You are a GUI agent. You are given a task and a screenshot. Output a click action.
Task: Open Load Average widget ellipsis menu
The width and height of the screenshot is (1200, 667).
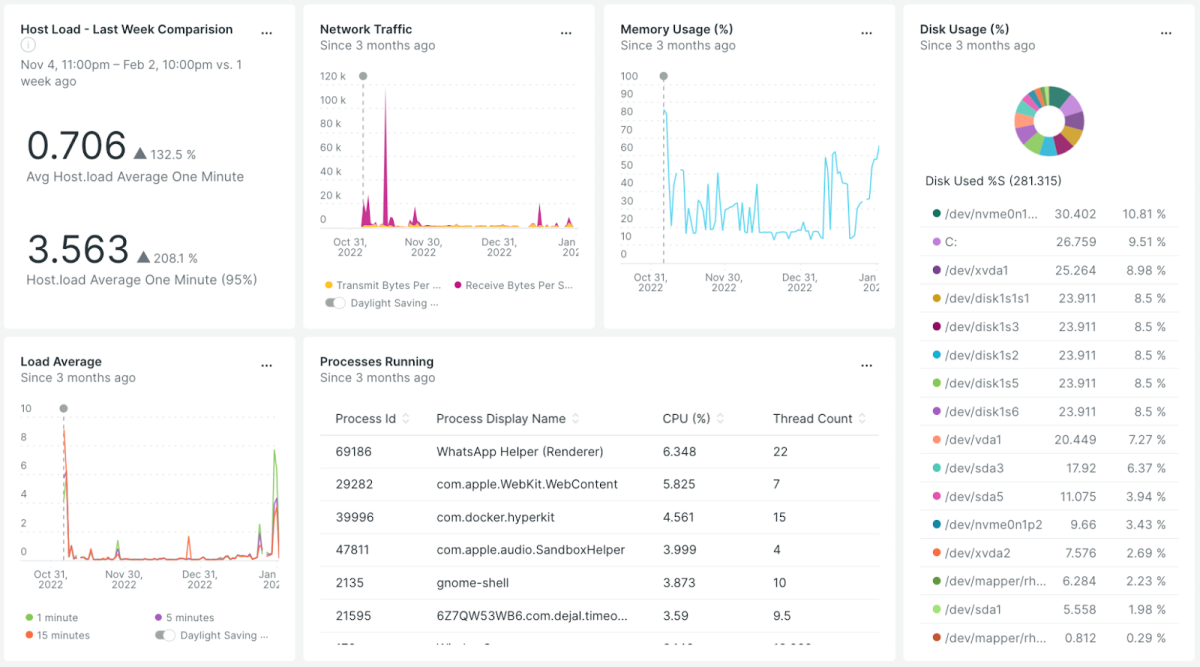pos(267,365)
